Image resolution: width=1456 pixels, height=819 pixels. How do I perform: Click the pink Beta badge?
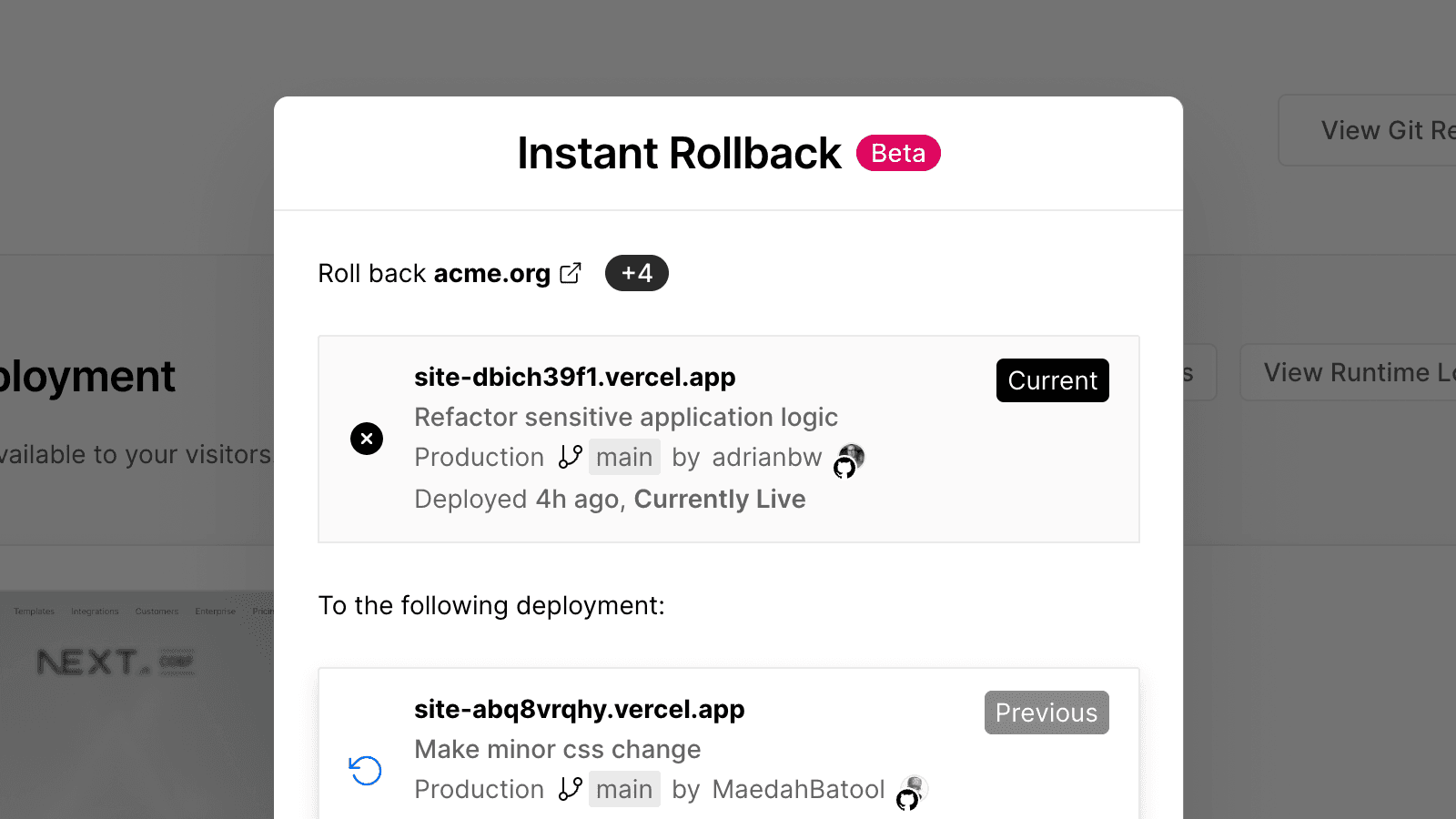click(x=898, y=153)
